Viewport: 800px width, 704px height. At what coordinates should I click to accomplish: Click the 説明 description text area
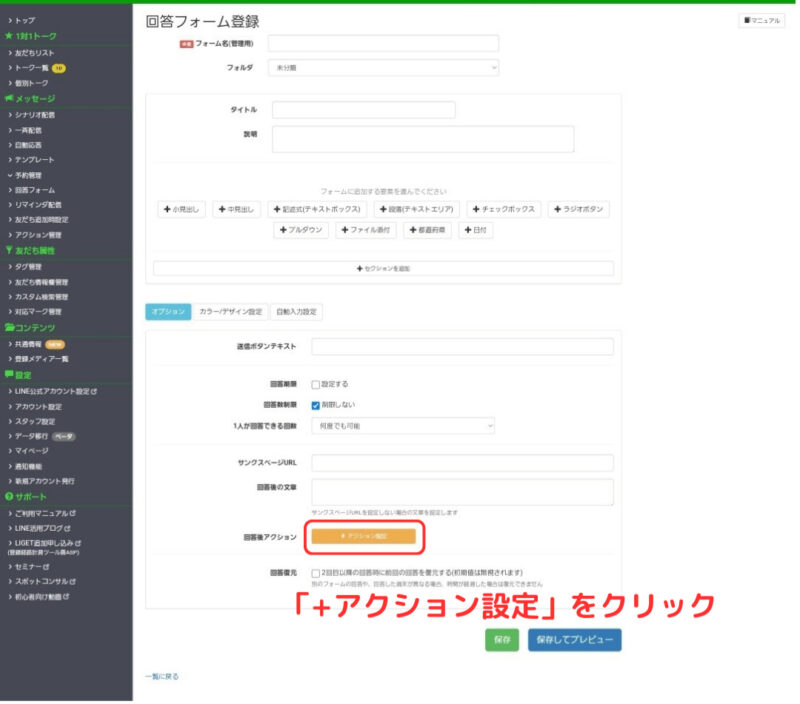[x=423, y=140]
